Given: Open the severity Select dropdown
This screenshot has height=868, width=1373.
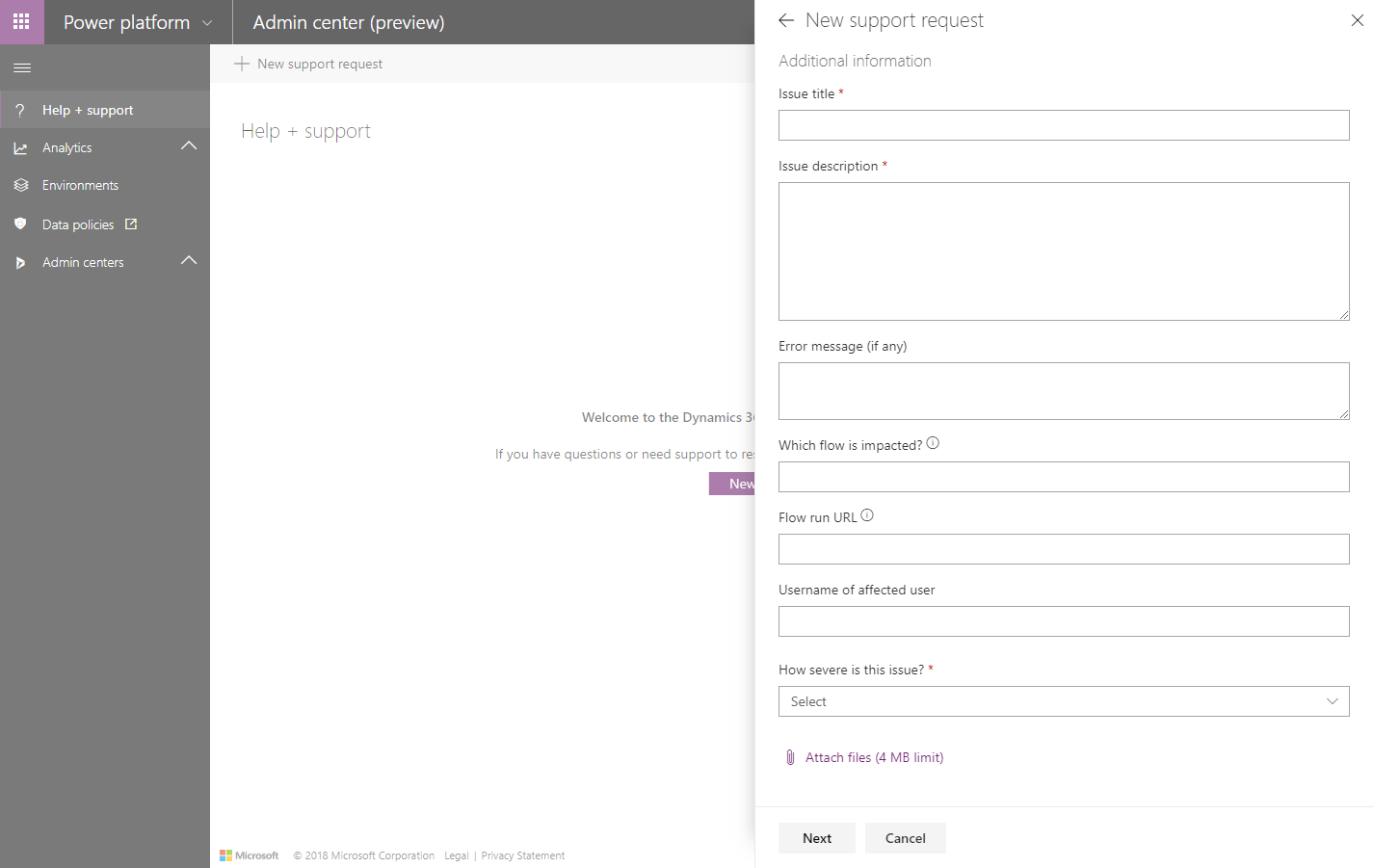Looking at the screenshot, I should click(1063, 701).
